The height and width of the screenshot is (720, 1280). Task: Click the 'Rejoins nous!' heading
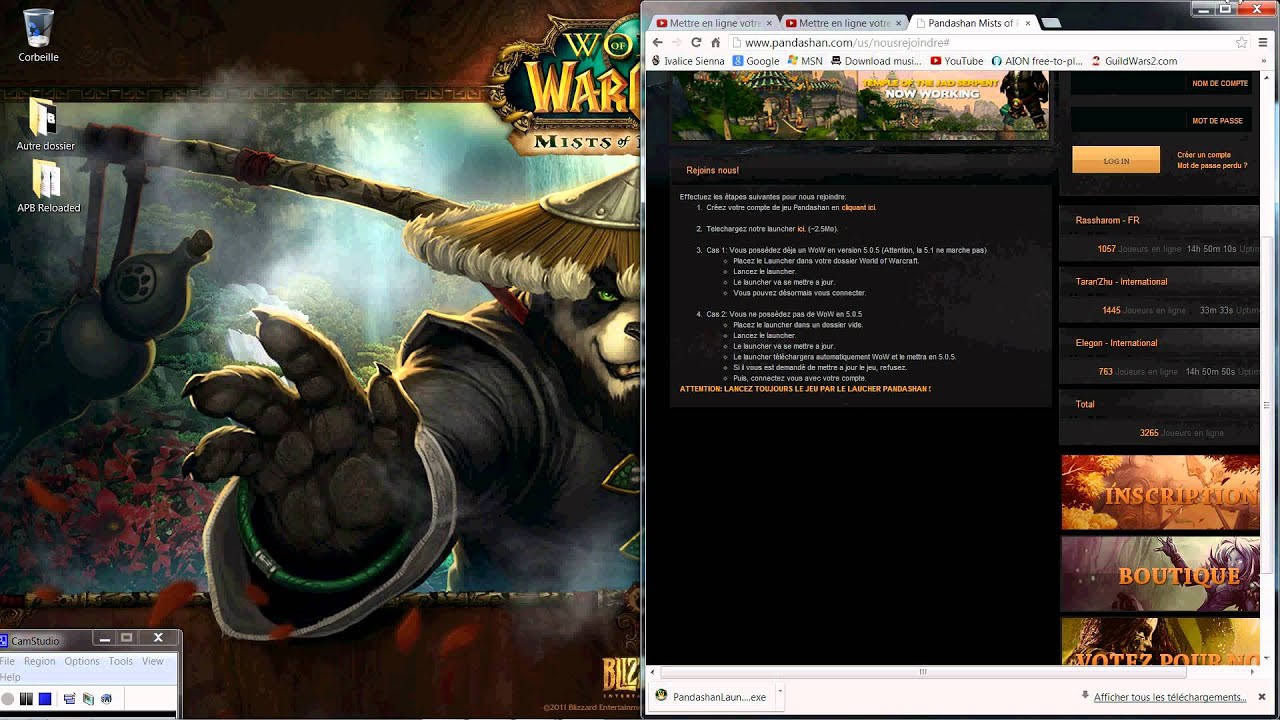pos(712,170)
